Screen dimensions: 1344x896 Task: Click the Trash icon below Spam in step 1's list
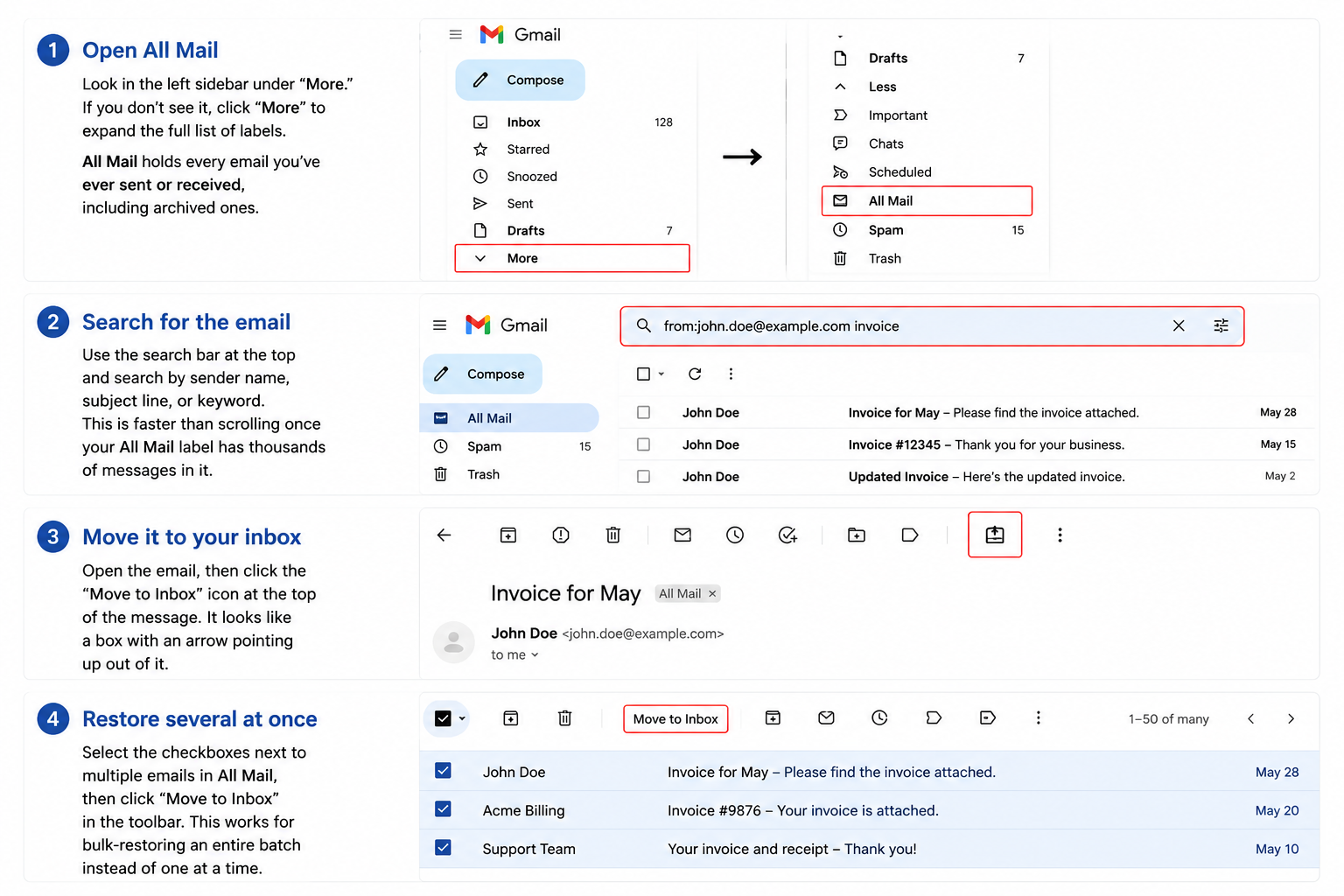click(x=840, y=258)
